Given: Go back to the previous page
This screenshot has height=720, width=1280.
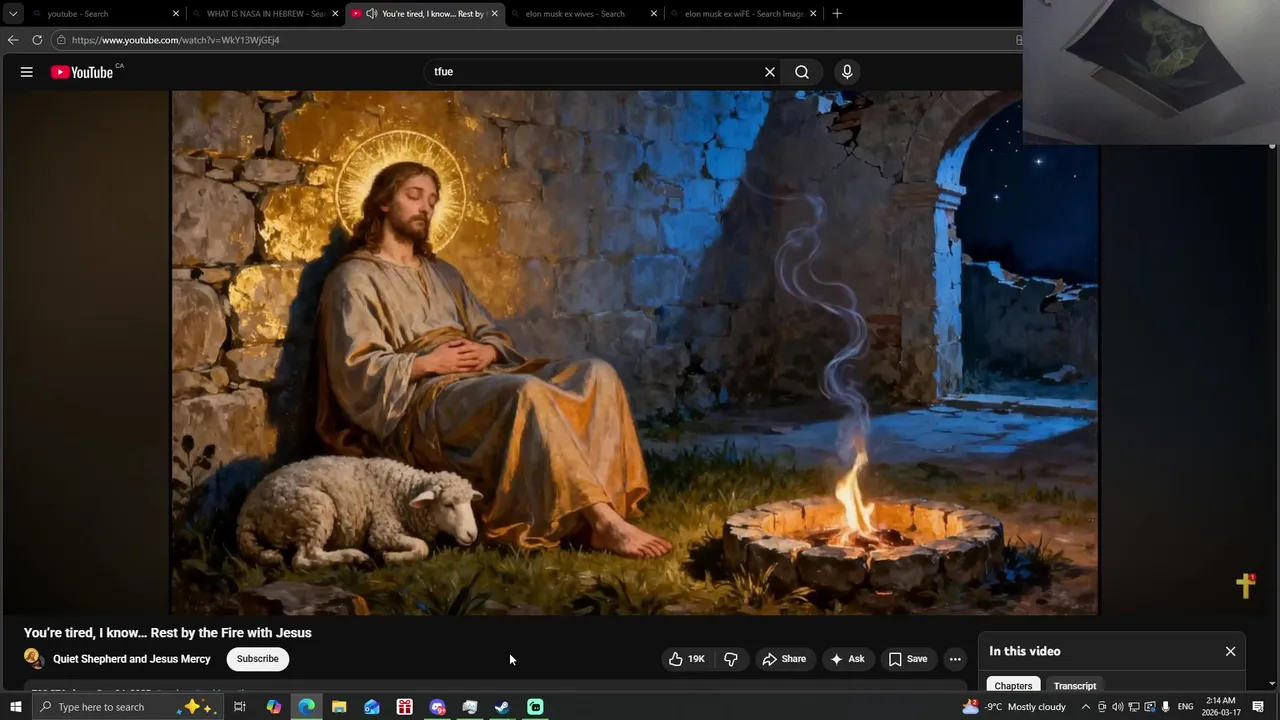Looking at the screenshot, I should click(x=13, y=40).
